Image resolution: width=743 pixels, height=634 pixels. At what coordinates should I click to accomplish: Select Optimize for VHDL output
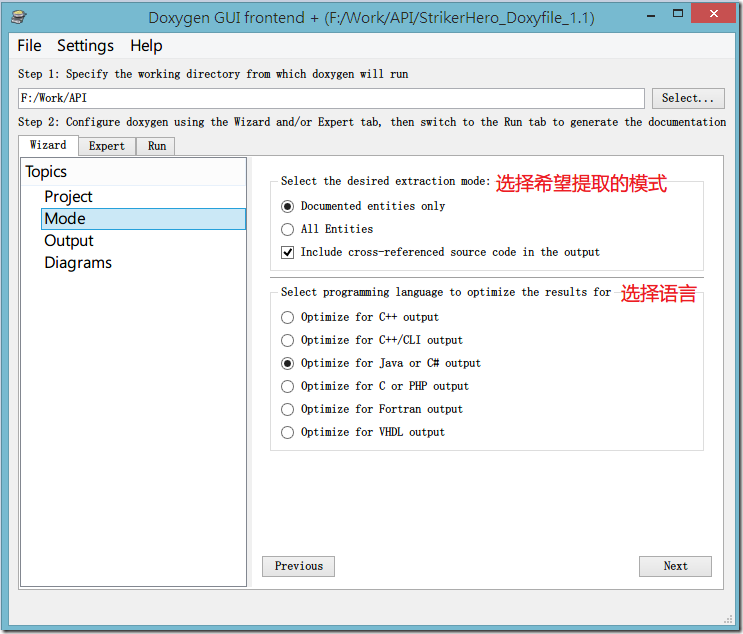pos(287,432)
